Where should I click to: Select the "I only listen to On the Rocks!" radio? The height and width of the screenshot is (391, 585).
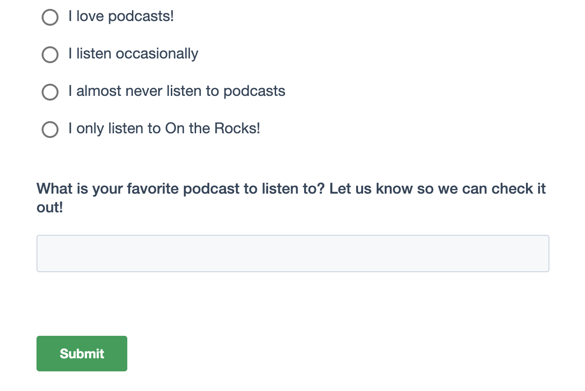click(50, 129)
